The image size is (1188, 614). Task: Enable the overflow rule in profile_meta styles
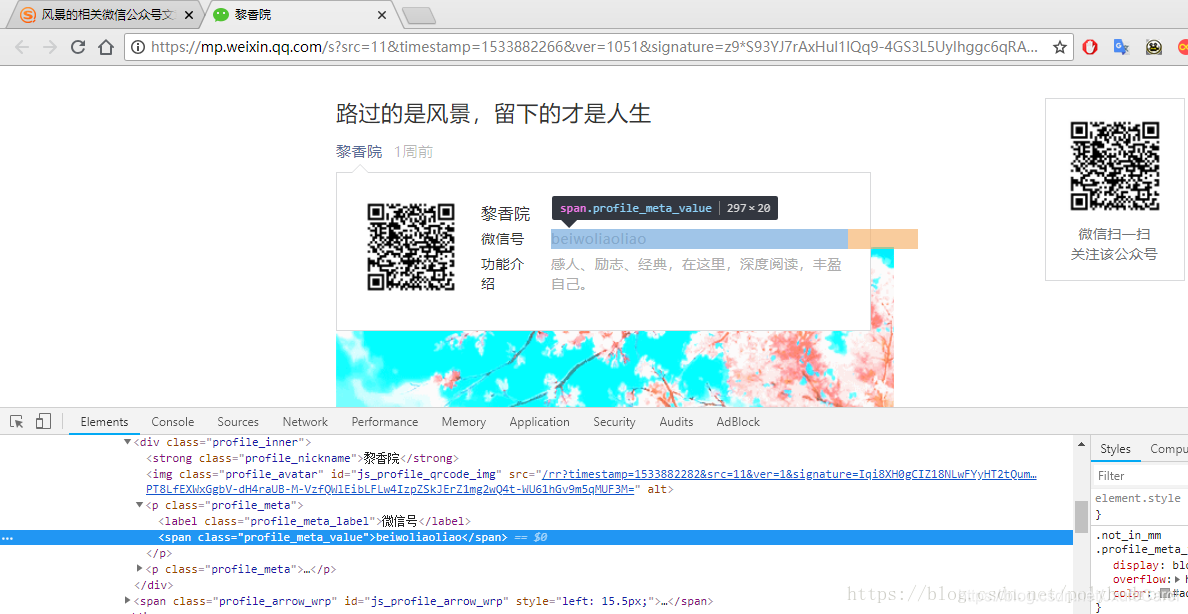[1106, 578]
